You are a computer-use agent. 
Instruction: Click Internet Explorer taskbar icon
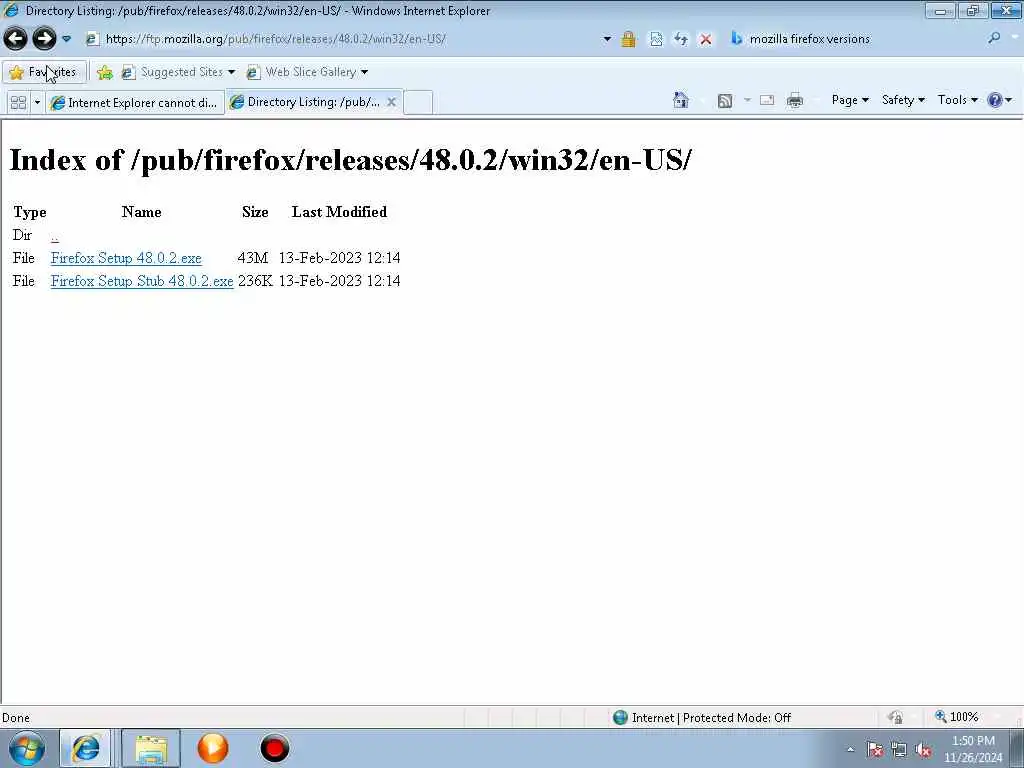click(x=86, y=748)
